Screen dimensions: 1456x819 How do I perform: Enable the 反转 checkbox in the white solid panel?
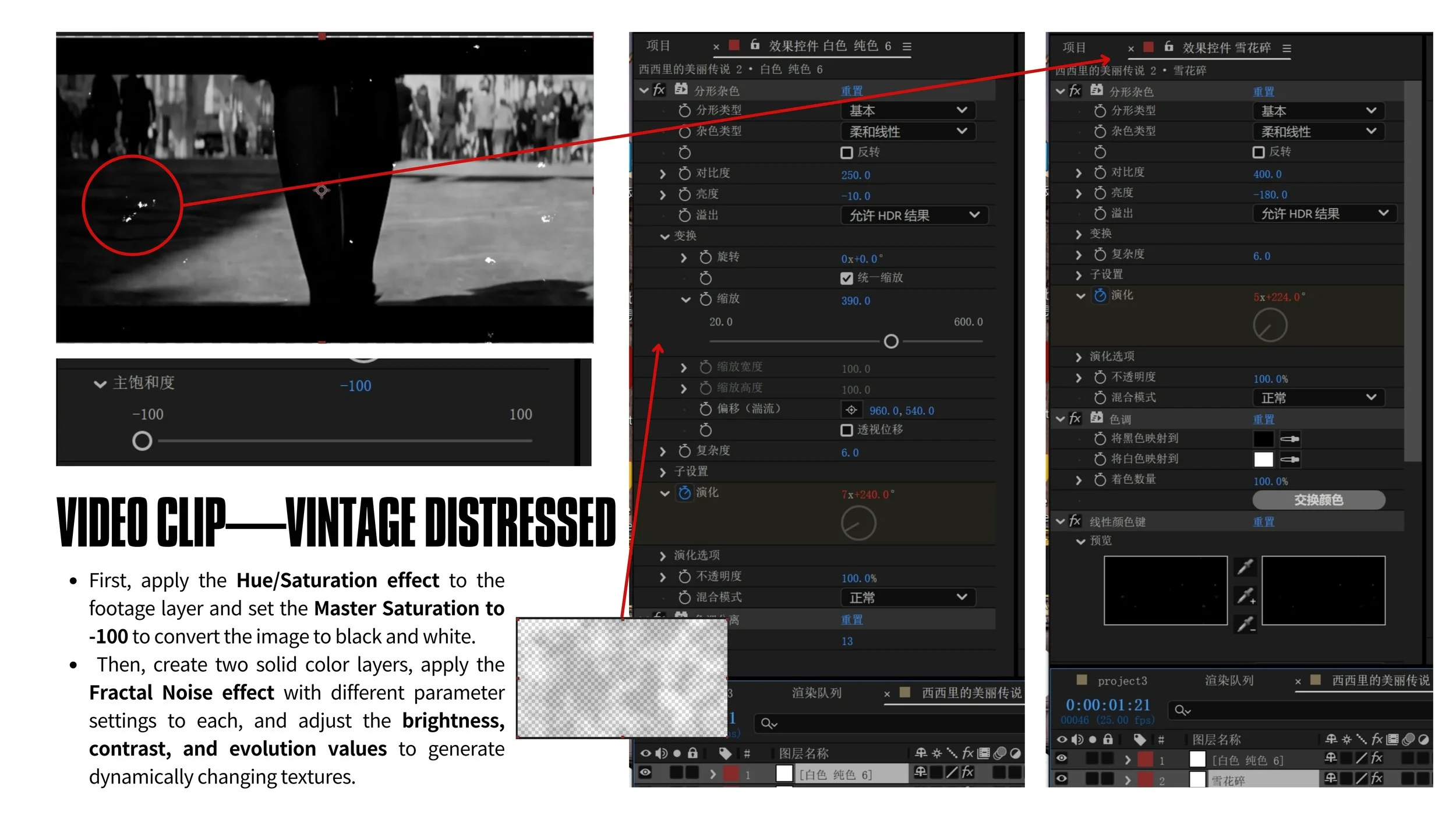point(847,153)
